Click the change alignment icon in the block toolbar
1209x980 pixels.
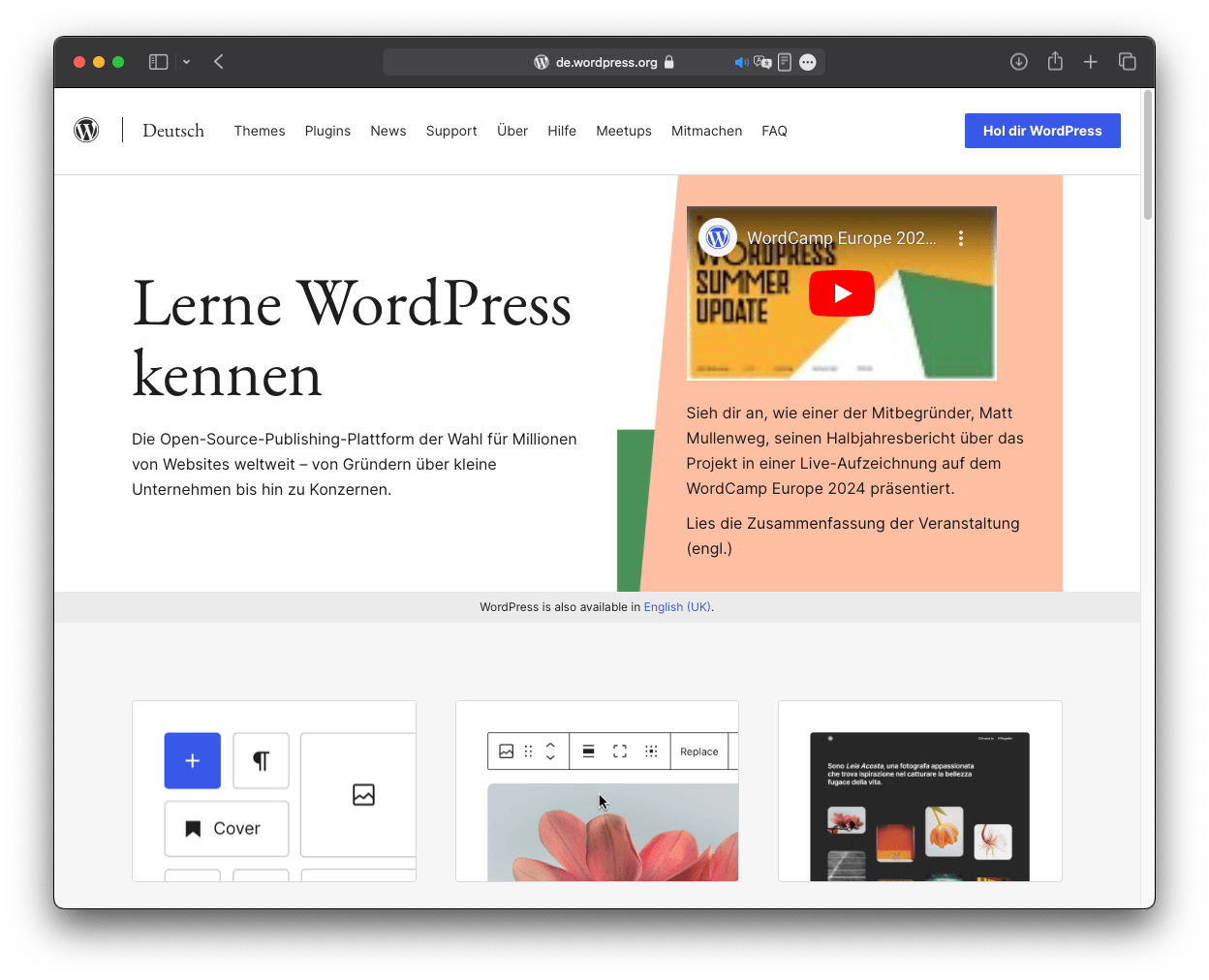point(589,750)
